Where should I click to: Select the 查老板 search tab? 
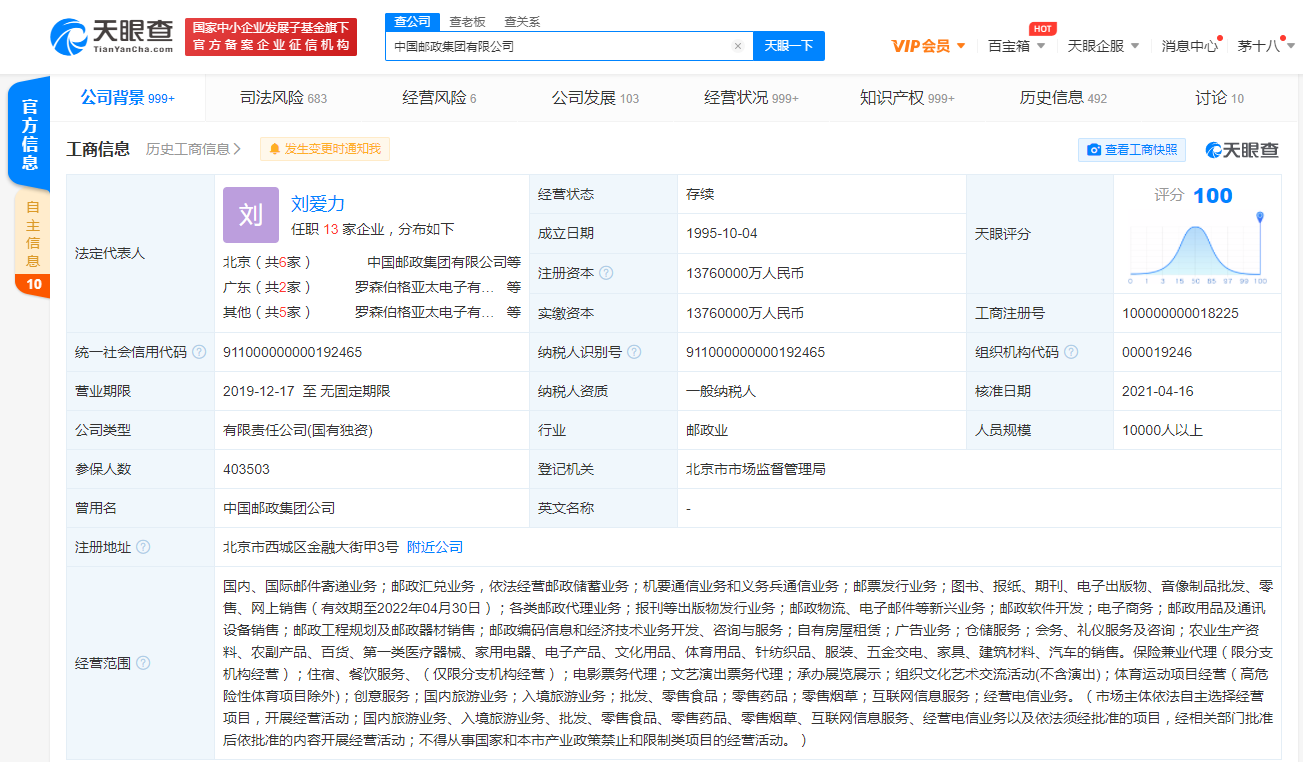point(467,21)
